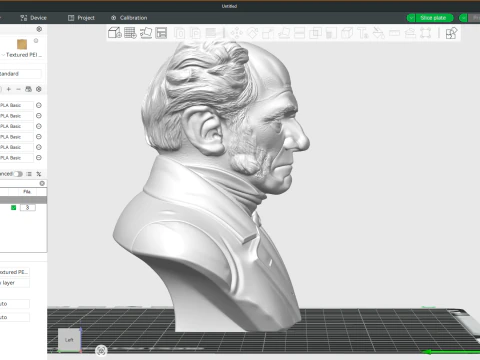This screenshot has width=480, height=360.
Task: Switch to the Calibration tab
Action: (129, 18)
